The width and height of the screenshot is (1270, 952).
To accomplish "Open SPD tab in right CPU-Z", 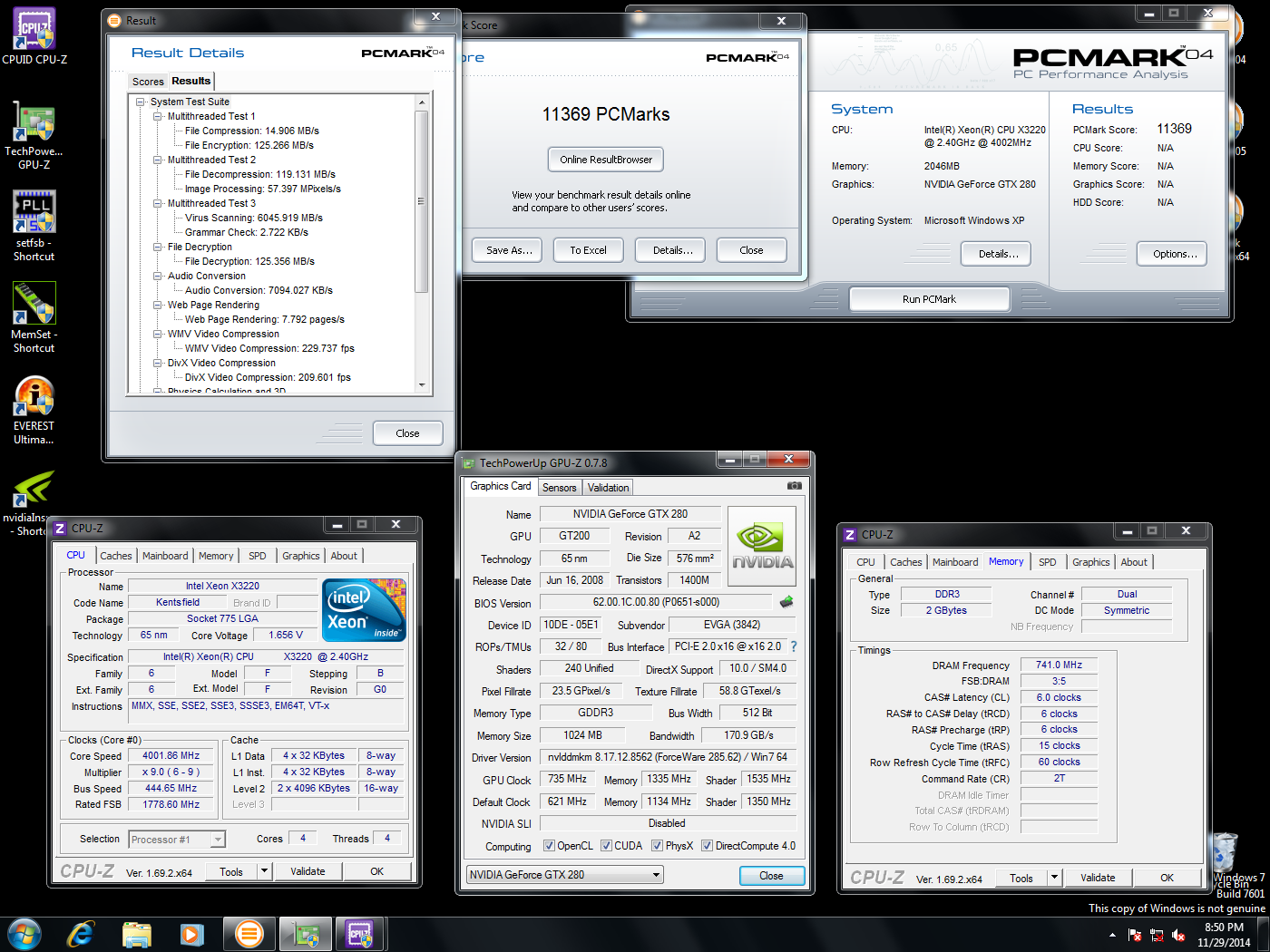I will click(x=1047, y=562).
